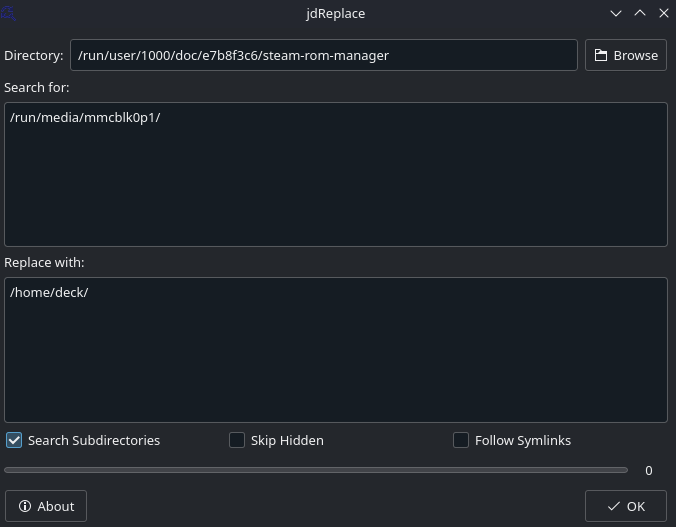Image resolution: width=676 pixels, height=527 pixels.
Task: Close the jdReplace window
Action: point(664,13)
